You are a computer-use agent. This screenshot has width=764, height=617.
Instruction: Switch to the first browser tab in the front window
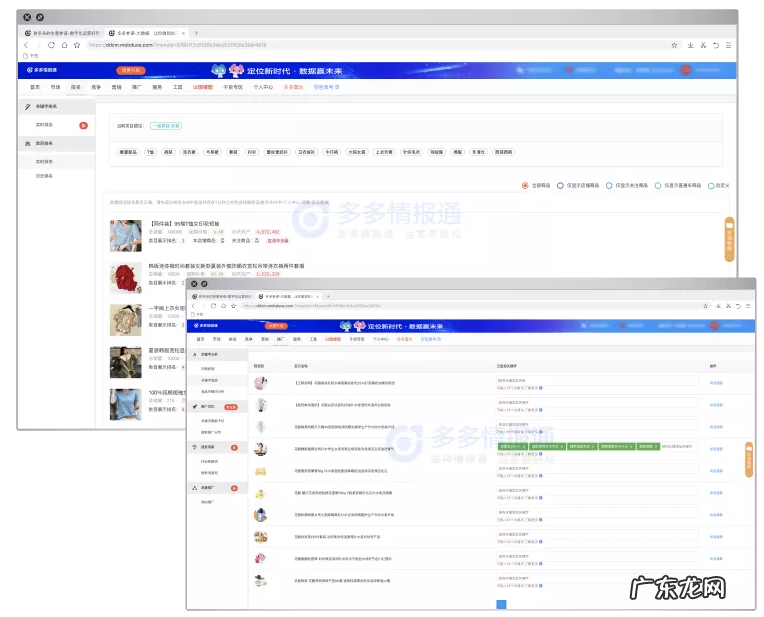pyautogui.click(x=221, y=296)
